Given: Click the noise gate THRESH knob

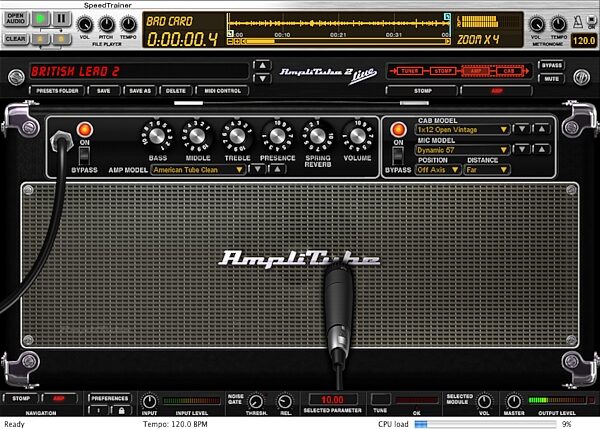Looking at the screenshot, I should click(256, 401).
